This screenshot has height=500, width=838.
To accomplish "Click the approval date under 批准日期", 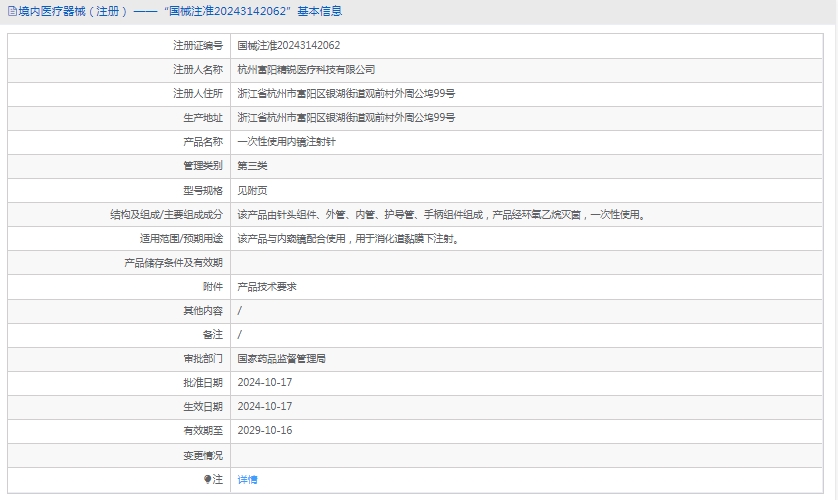I will click(x=264, y=383).
